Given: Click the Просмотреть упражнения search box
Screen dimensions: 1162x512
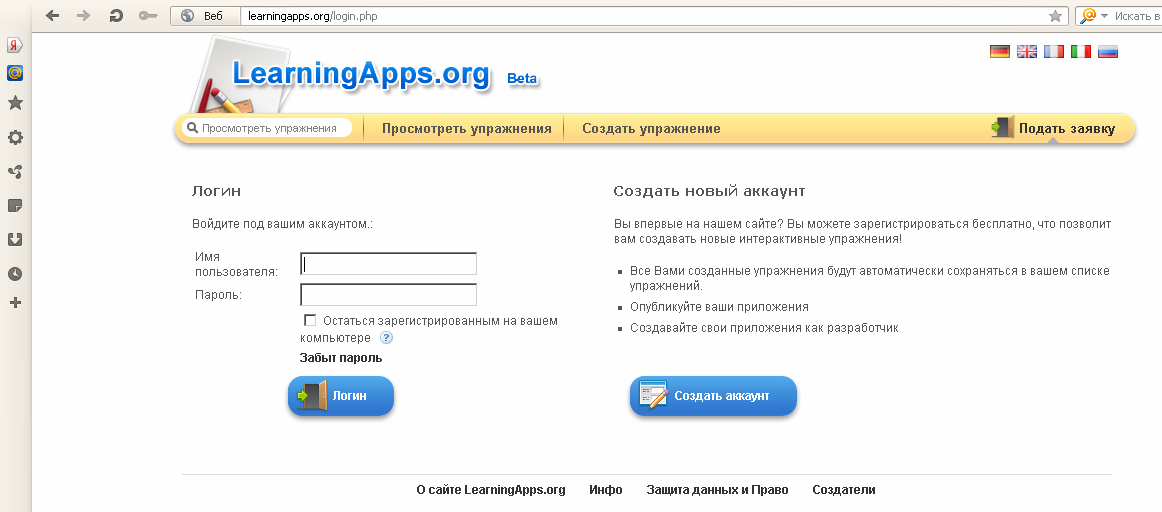Looking at the screenshot, I should (x=267, y=128).
